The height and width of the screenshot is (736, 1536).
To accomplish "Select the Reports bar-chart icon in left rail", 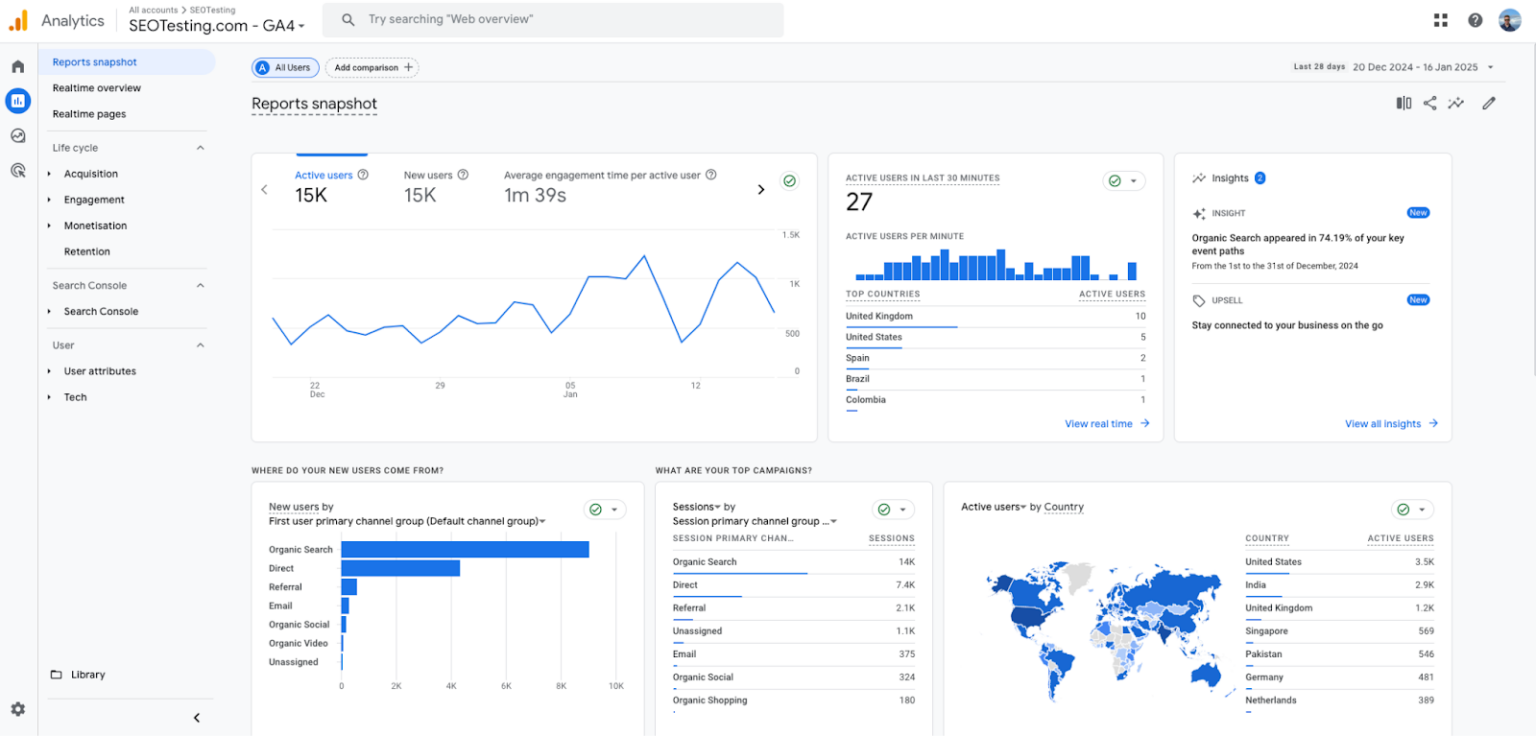I will (x=18, y=100).
